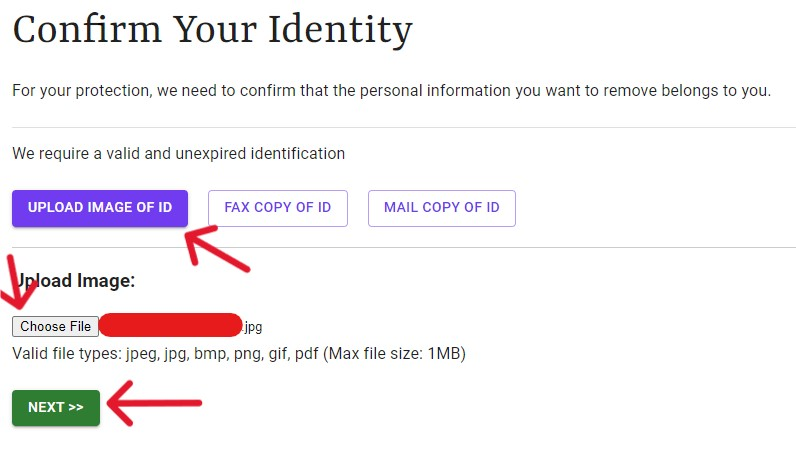796x451 pixels.
Task: Click the word Confirm in the heading
Action: [x=89, y=30]
